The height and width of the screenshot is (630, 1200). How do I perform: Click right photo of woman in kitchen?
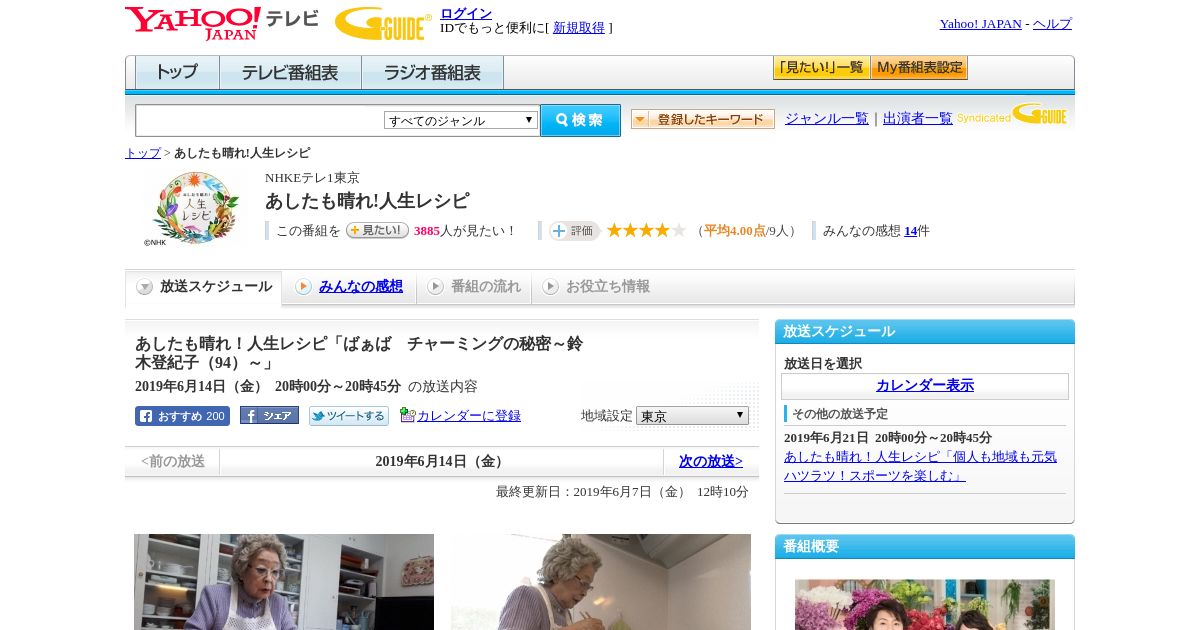click(x=601, y=582)
